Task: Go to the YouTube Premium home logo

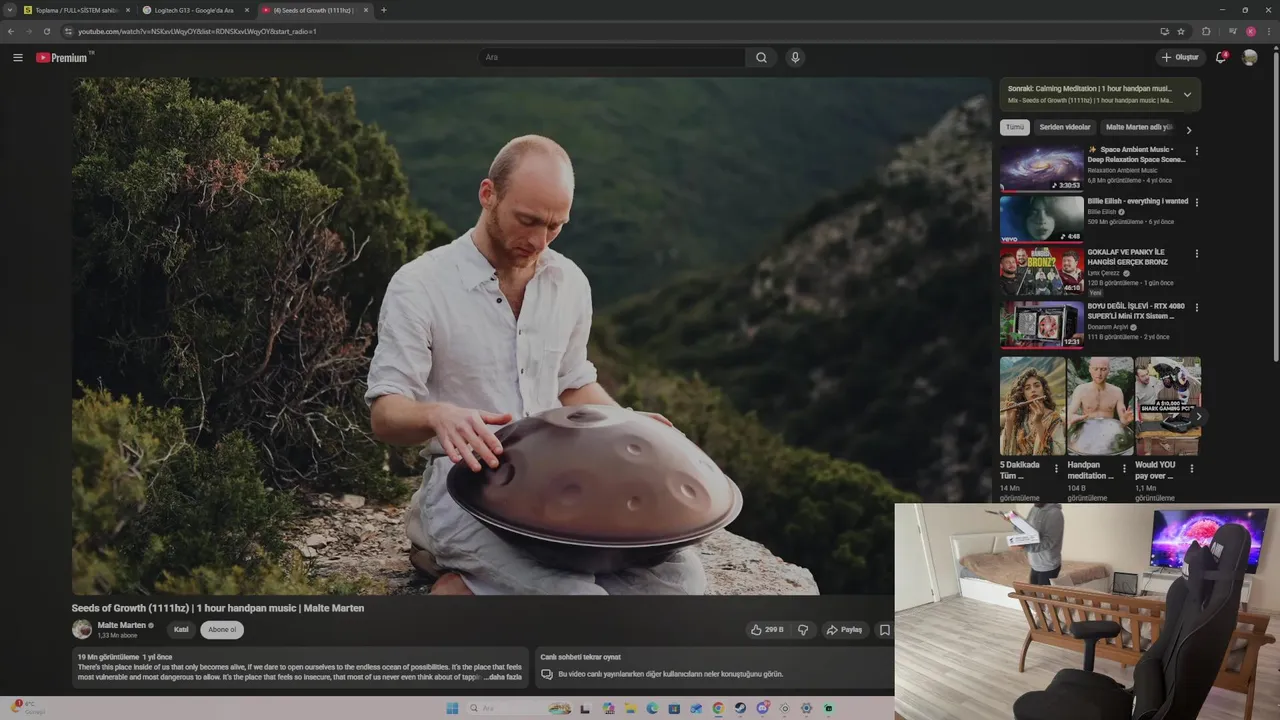Action: [64, 57]
